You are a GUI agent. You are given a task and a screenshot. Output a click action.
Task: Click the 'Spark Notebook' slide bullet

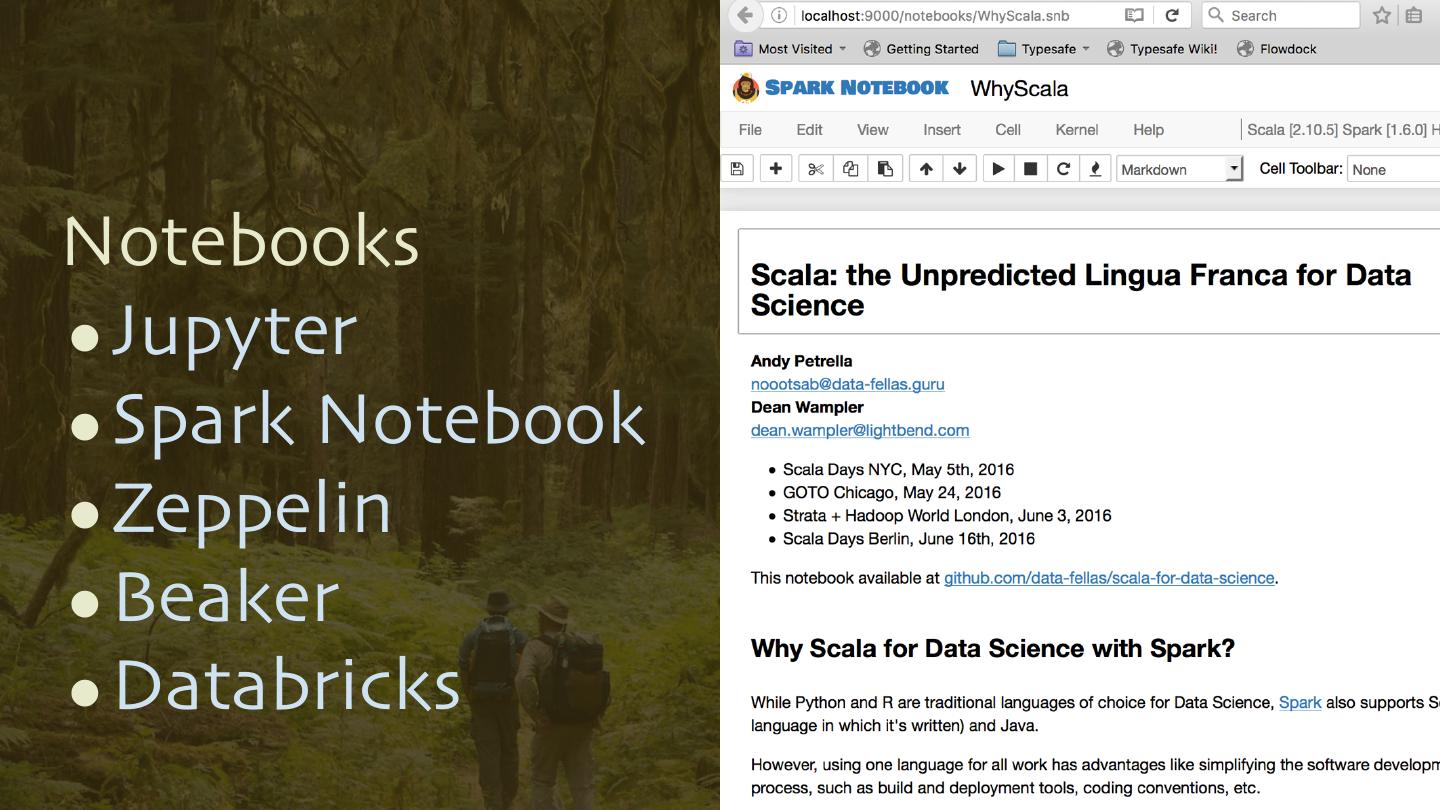[x=379, y=419]
